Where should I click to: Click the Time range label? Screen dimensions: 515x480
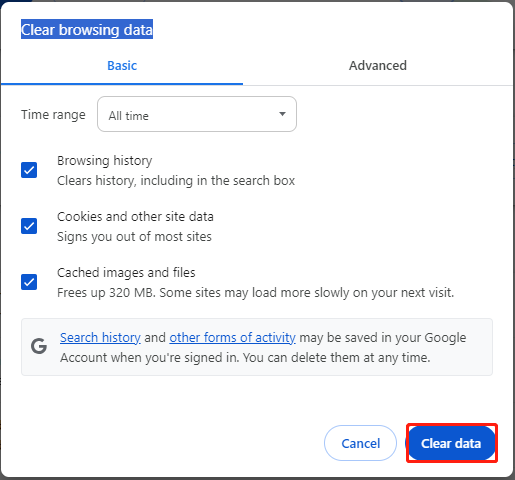click(53, 115)
